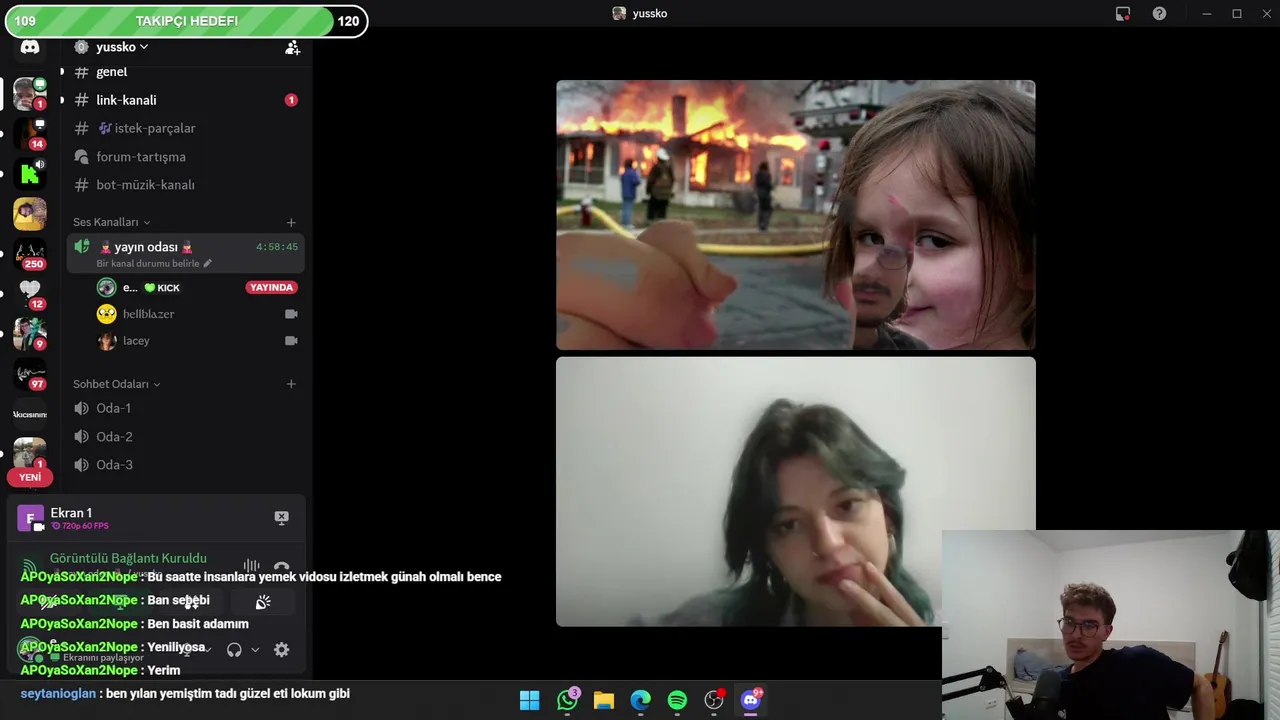Open Windows Start menu
Image resolution: width=1280 pixels, height=720 pixels.
pos(530,700)
